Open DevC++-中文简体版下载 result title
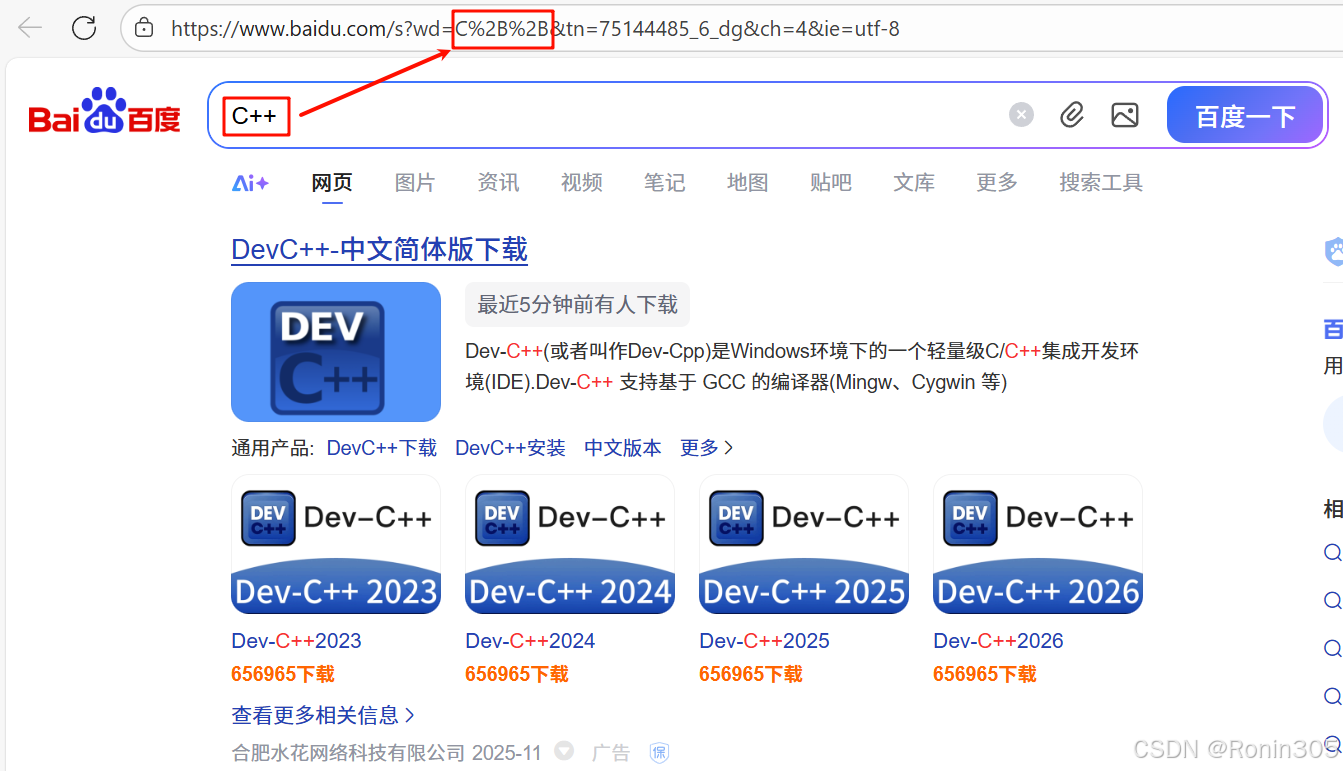The image size is (1343, 771). pos(379,250)
